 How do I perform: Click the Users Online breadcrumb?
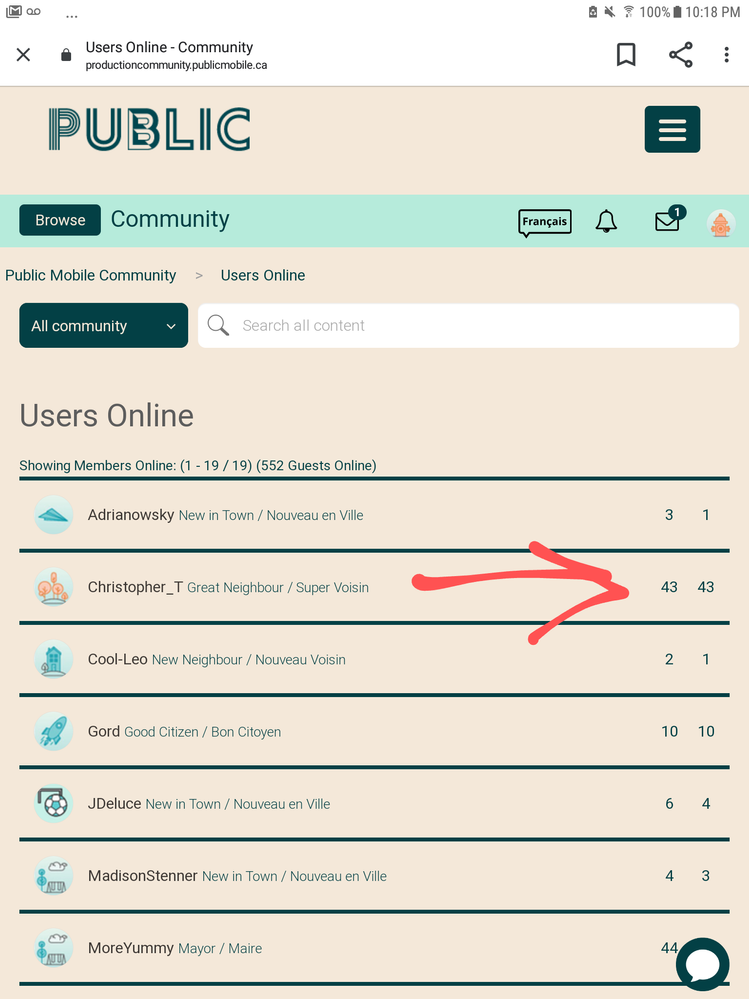coord(262,275)
